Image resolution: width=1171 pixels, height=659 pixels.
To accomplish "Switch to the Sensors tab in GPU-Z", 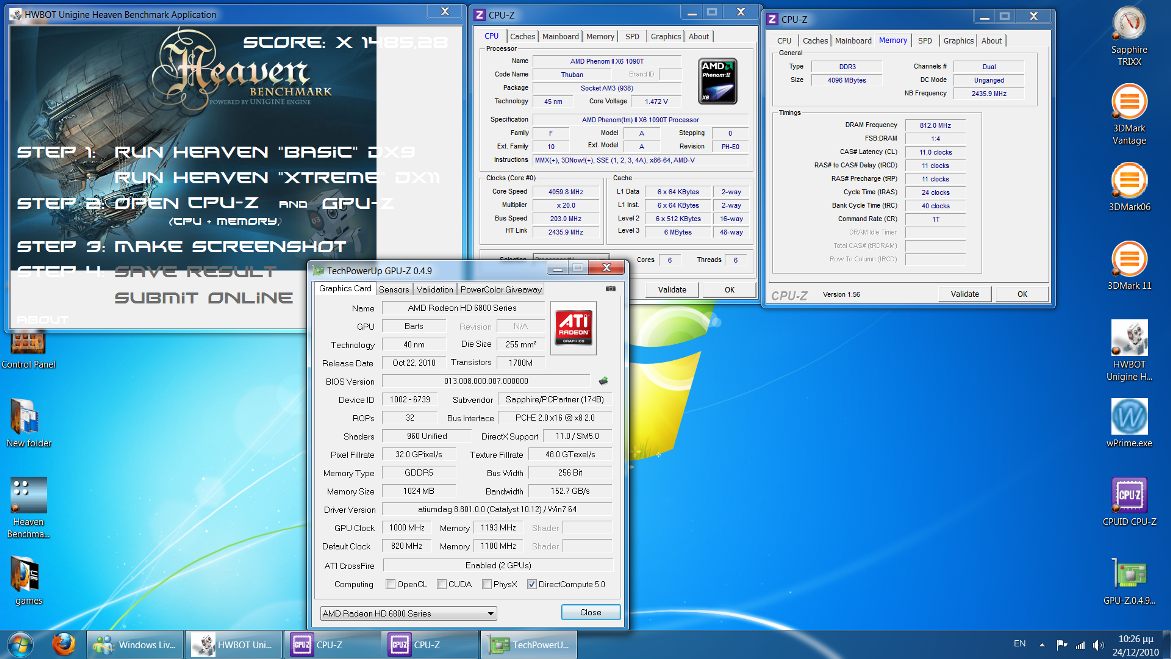I will click(394, 289).
